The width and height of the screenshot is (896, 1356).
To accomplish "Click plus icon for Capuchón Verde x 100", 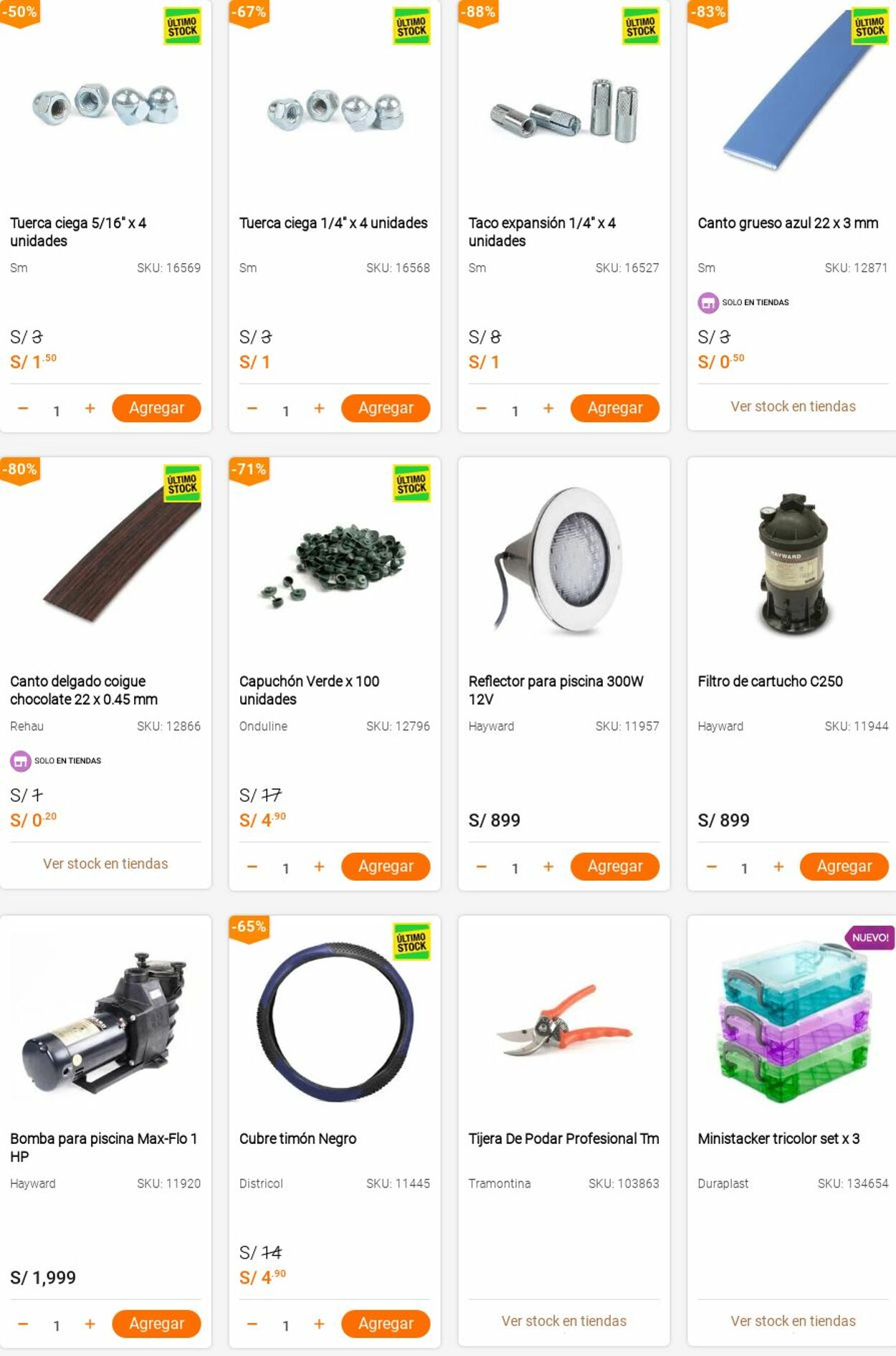I will 319,867.
